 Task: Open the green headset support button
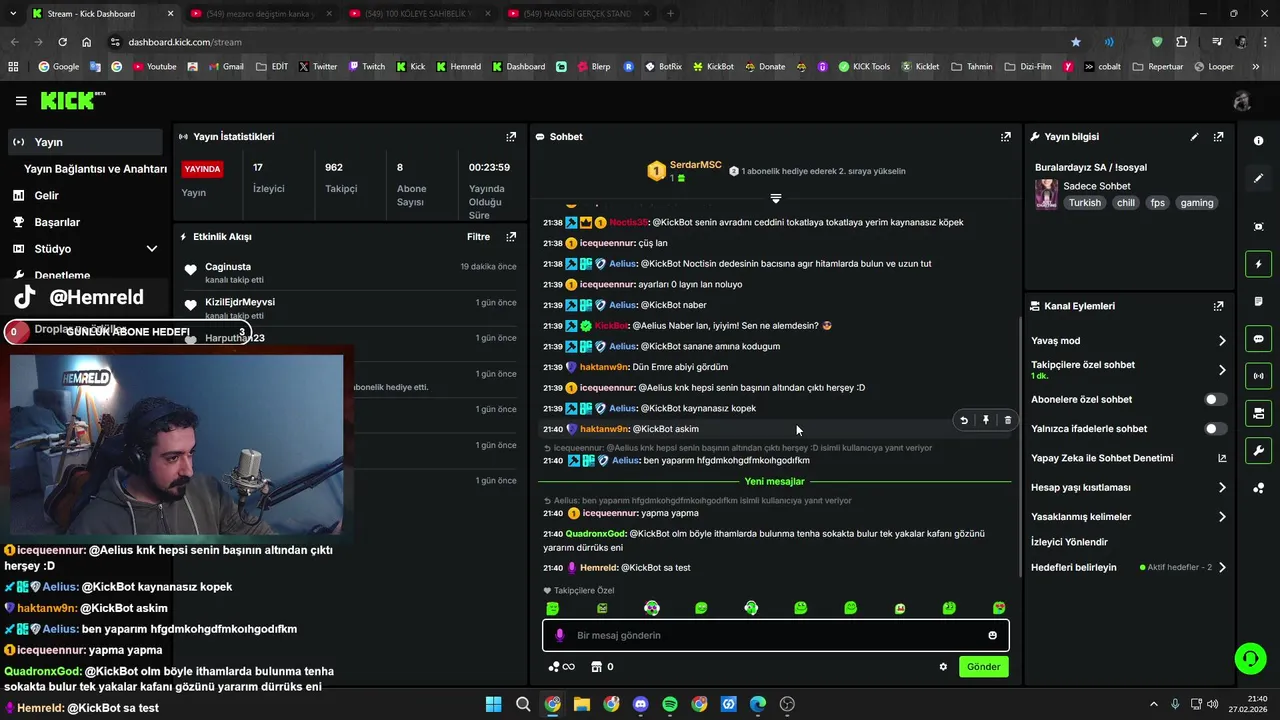click(x=1250, y=658)
